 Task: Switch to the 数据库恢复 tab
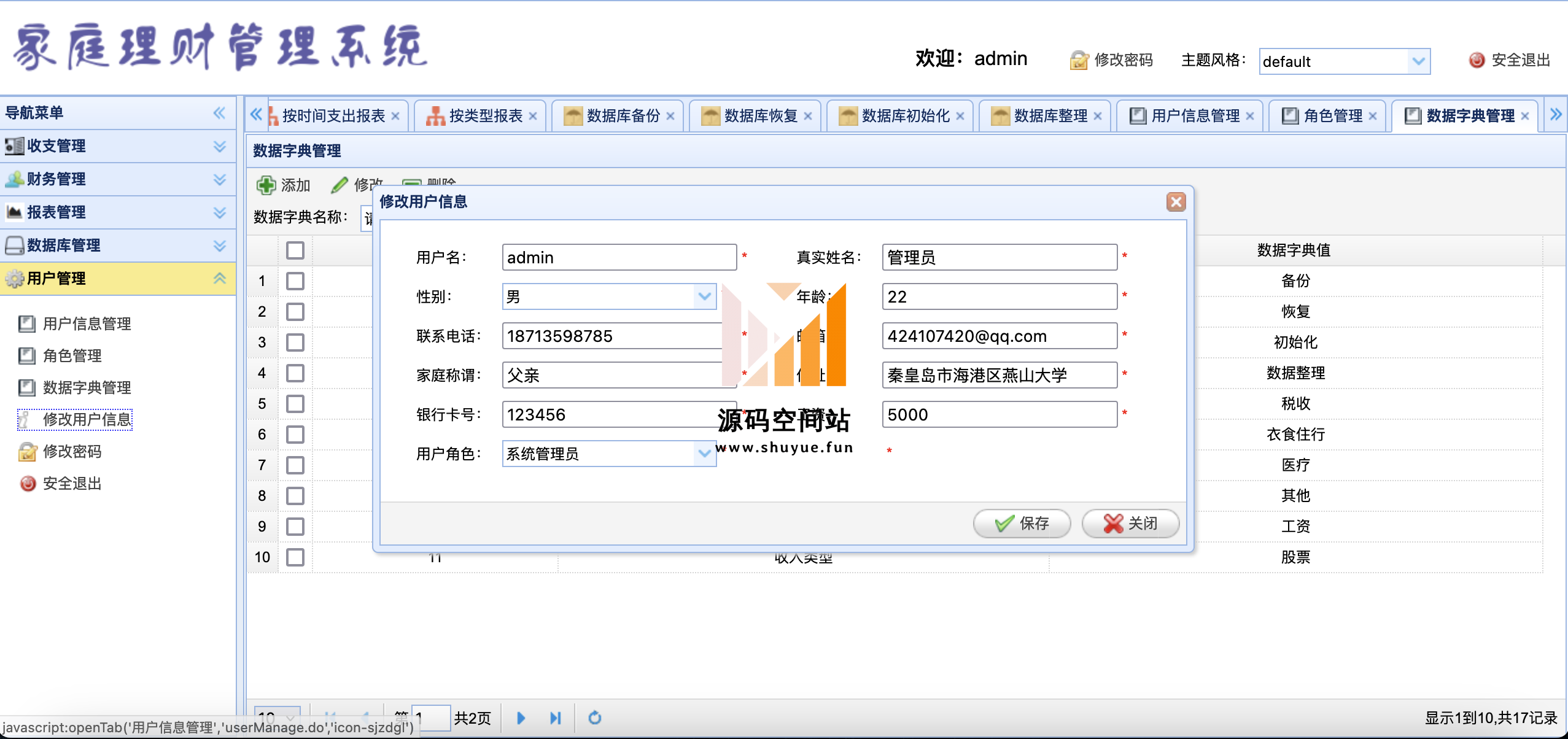pyautogui.click(x=755, y=116)
